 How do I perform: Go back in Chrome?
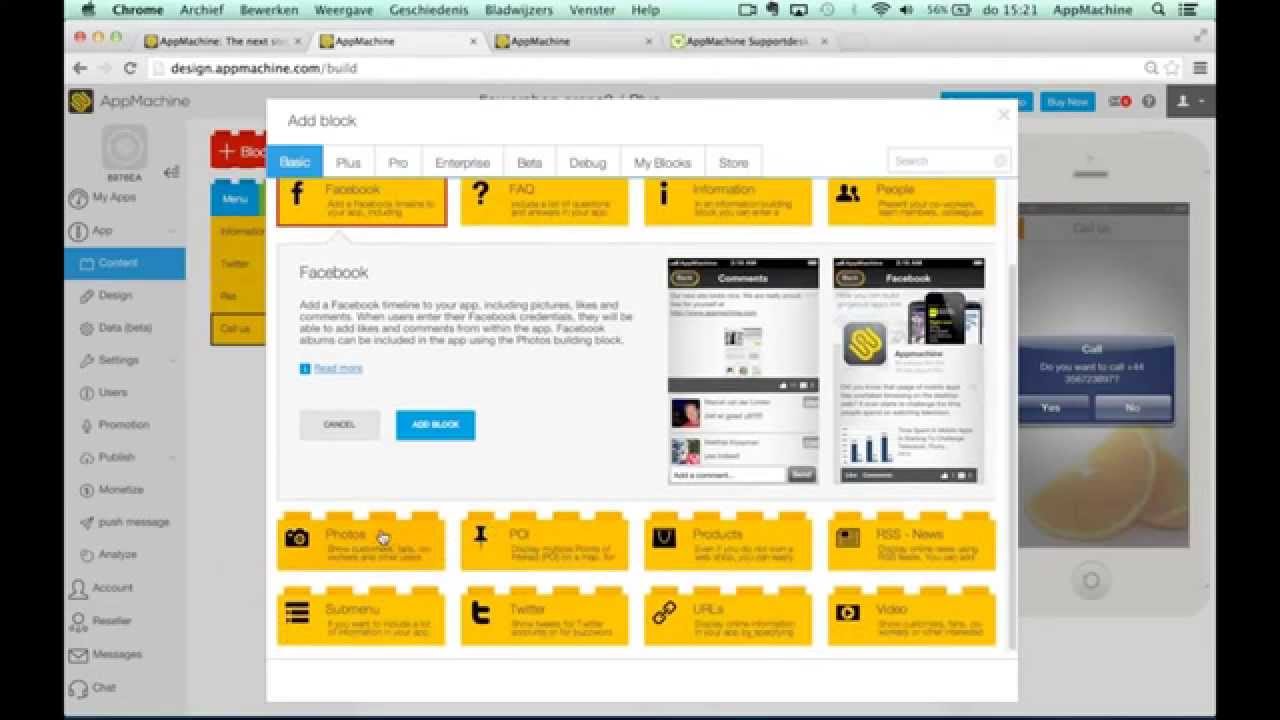click(x=81, y=68)
